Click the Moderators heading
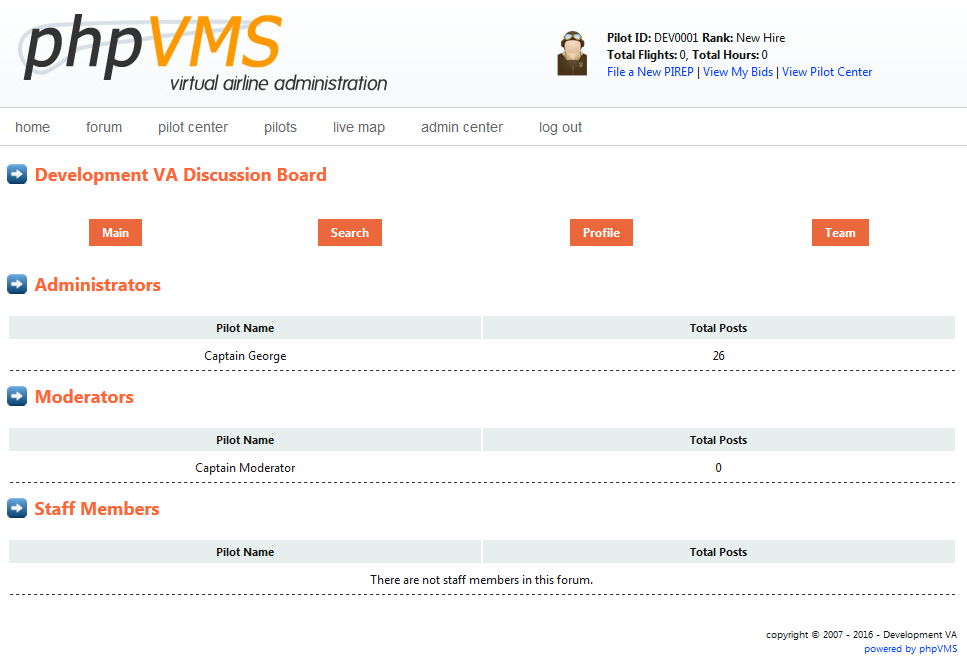967x663 pixels. [84, 397]
